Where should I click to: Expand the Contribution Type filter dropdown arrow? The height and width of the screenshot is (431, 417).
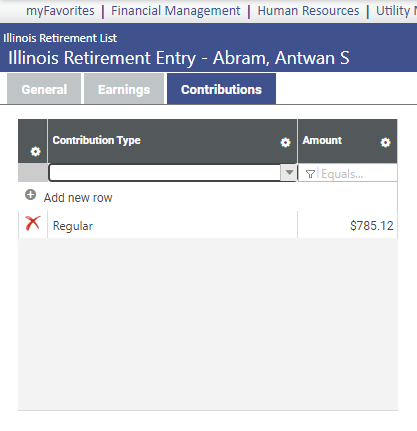coord(289,173)
